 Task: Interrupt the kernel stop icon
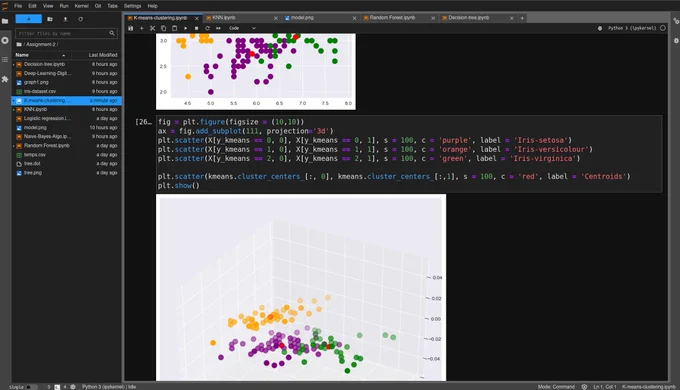(x=196, y=28)
